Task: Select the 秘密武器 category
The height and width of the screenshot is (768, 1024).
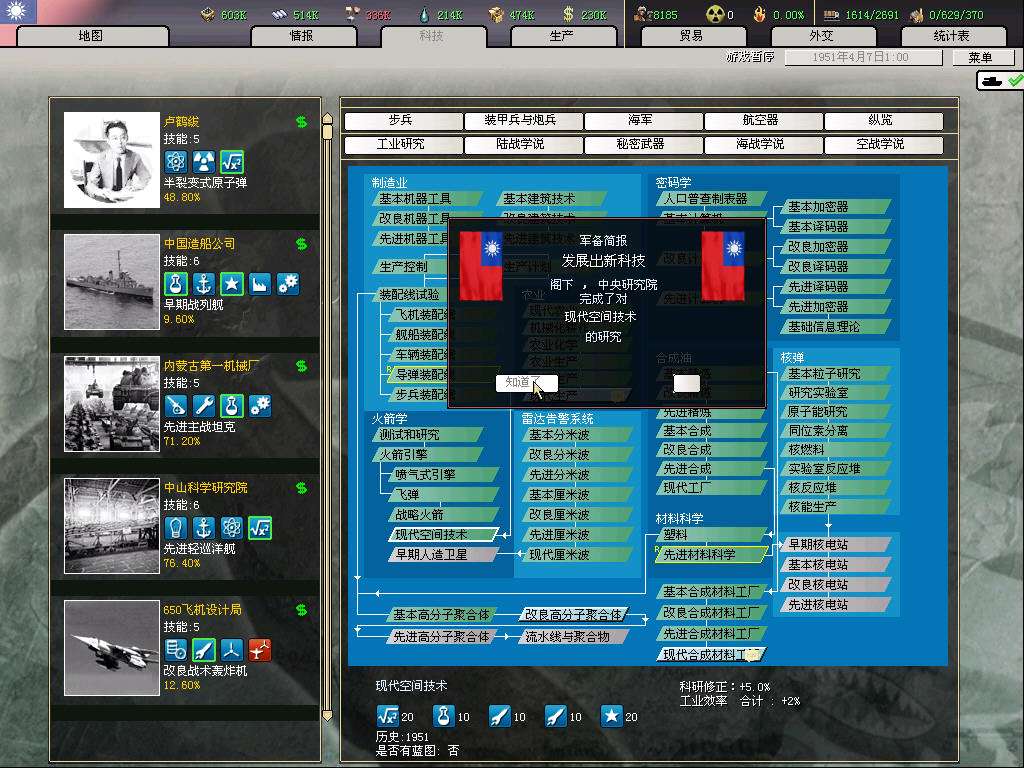Action: point(642,144)
